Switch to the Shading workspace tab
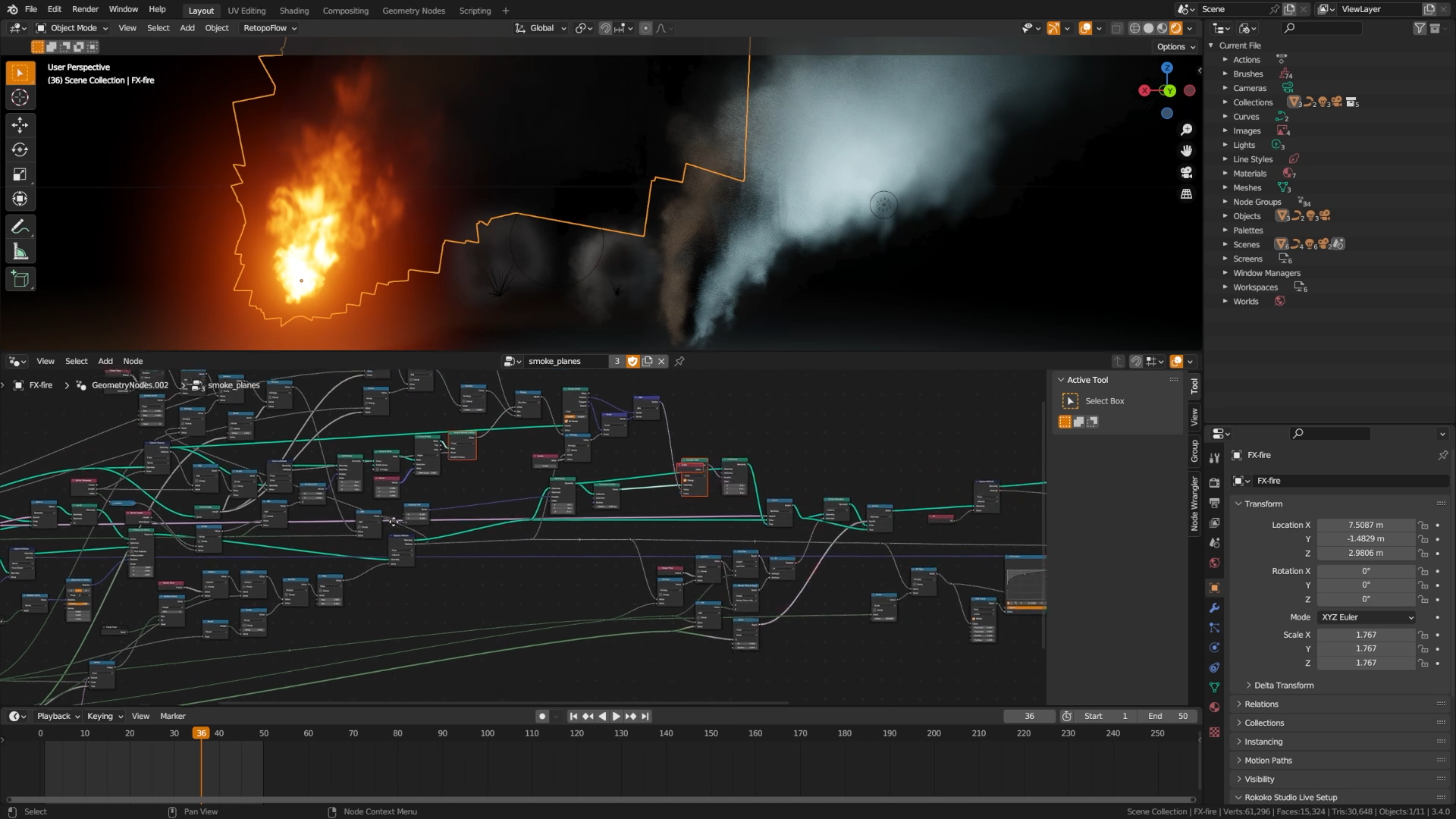This screenshot has height=819, width=1456. coord(294,11)
